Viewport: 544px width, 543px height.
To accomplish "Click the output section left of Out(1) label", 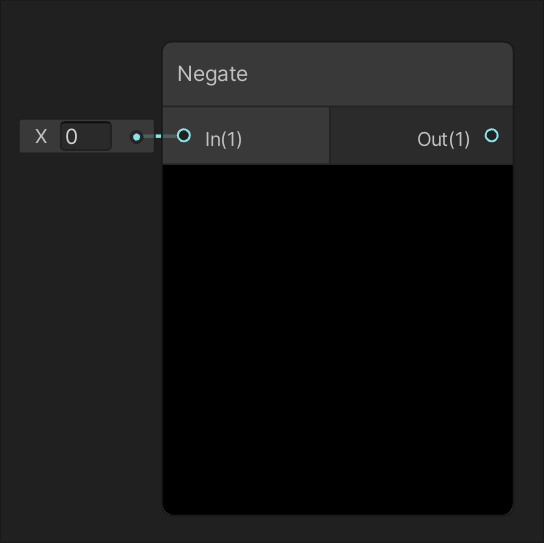I will 371,135.
